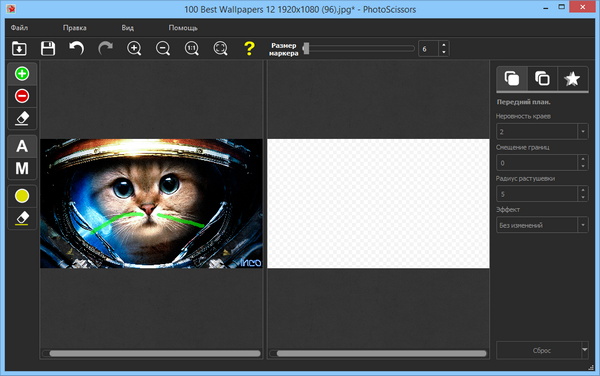Click Смещение границ input field
Screen dimensions: 600x376
point(537,163)
